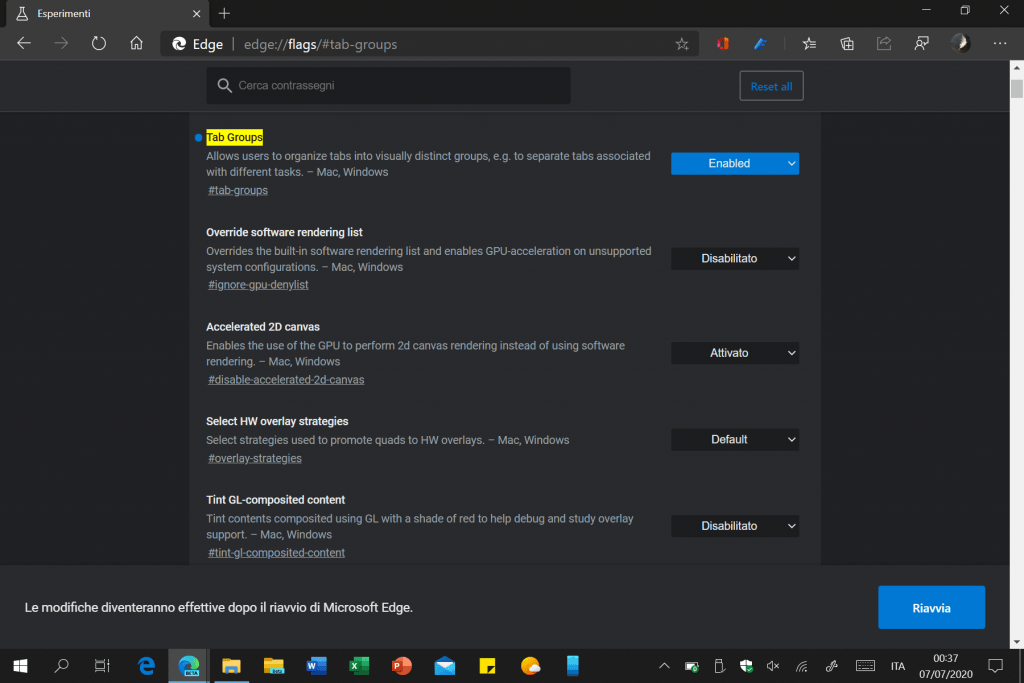Open the Collections icon in toolbar
1024x683 pixels.
[x=847, y=44]
